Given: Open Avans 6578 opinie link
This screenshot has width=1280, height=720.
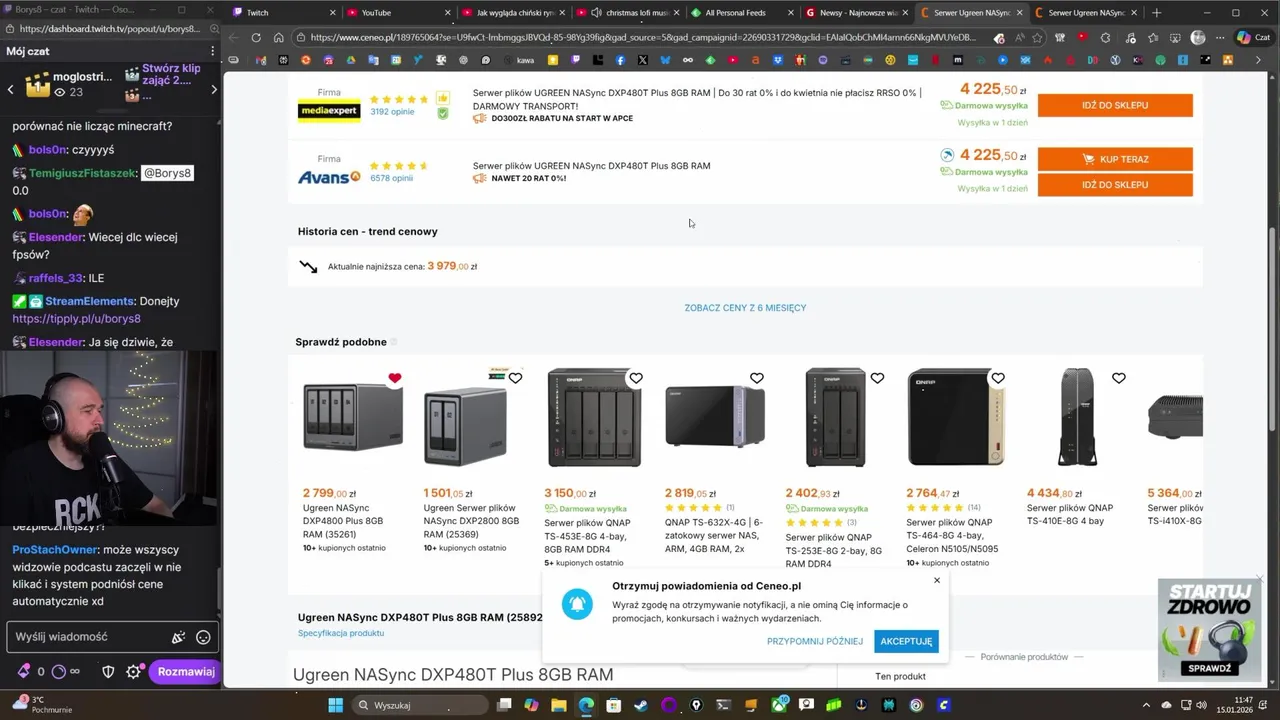Looking at the screenshot, I should [x=391, y=178].
